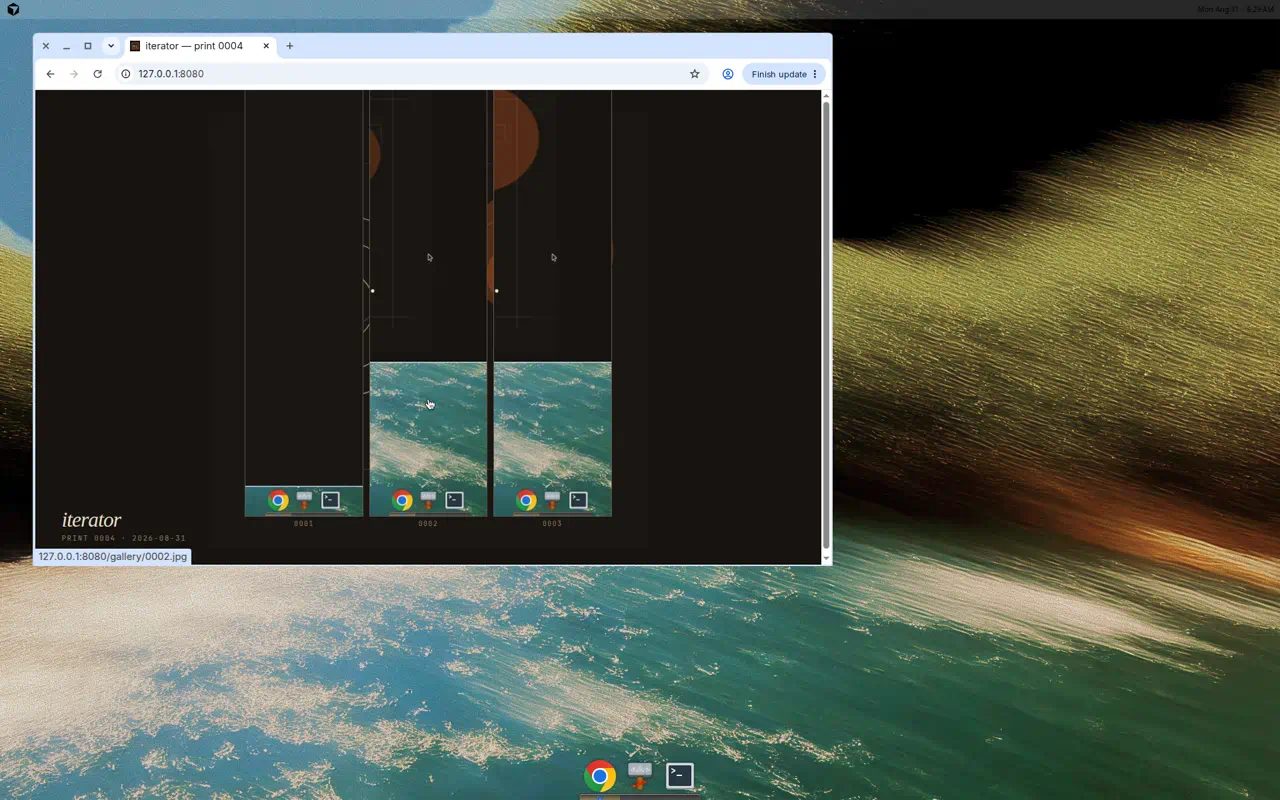Open gallery thumbnail labeled 0001

point(304,303)
